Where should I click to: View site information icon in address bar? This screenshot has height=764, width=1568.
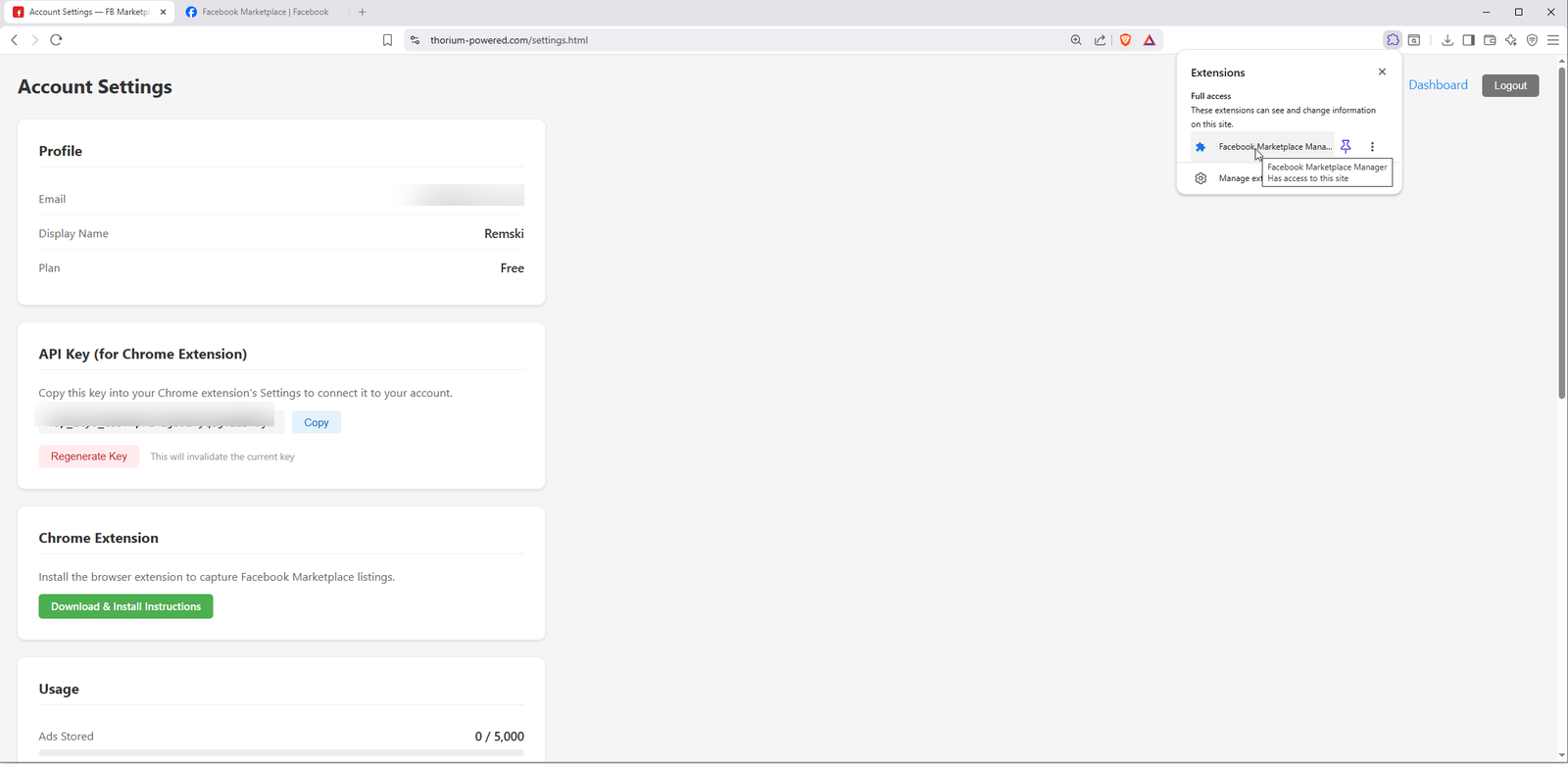tap(415, 40)
